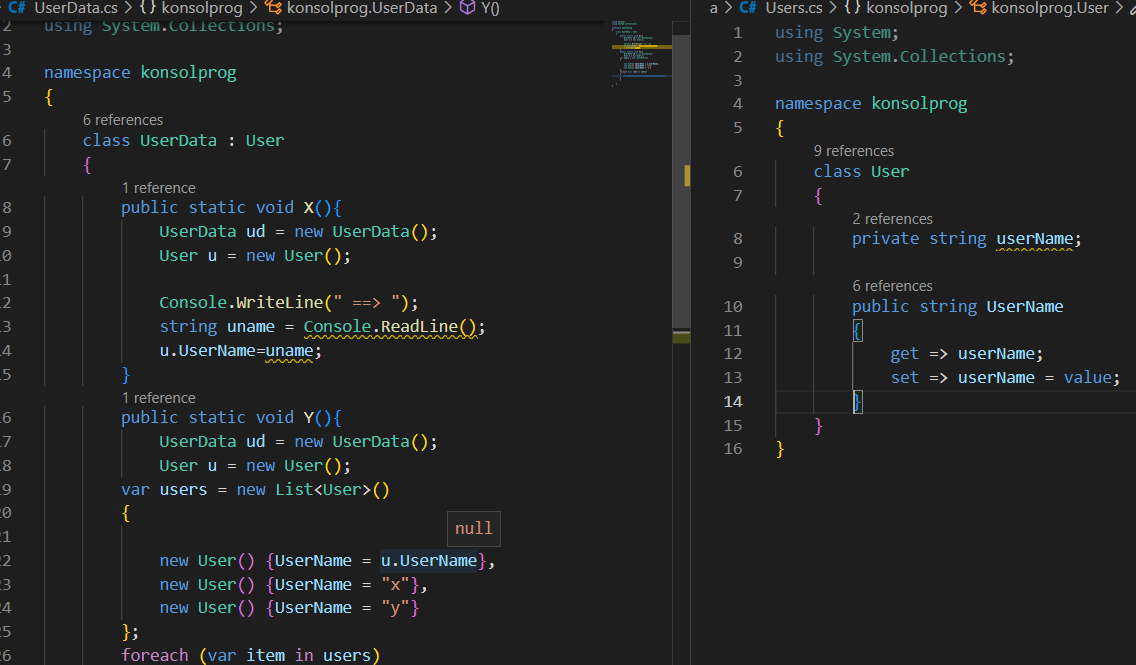
Task: Click the C# file icon beside UserData.cs breadcrumb
Action: (17, 8)
